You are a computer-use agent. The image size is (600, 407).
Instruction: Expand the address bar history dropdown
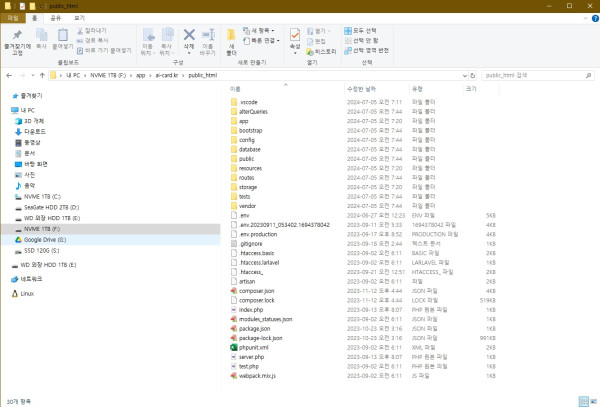click(x=465, y=76)
